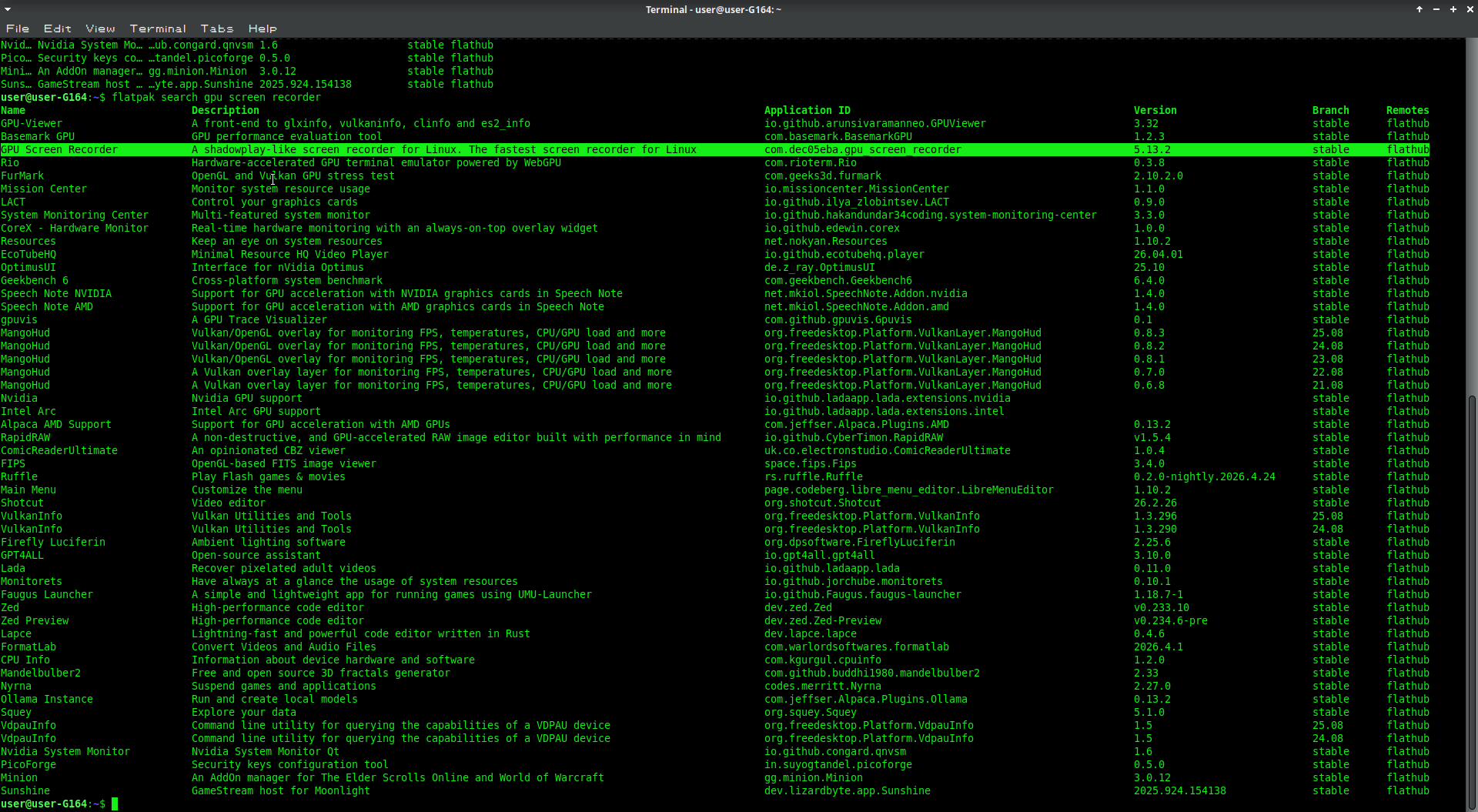Click the "Description" column header

226,111
